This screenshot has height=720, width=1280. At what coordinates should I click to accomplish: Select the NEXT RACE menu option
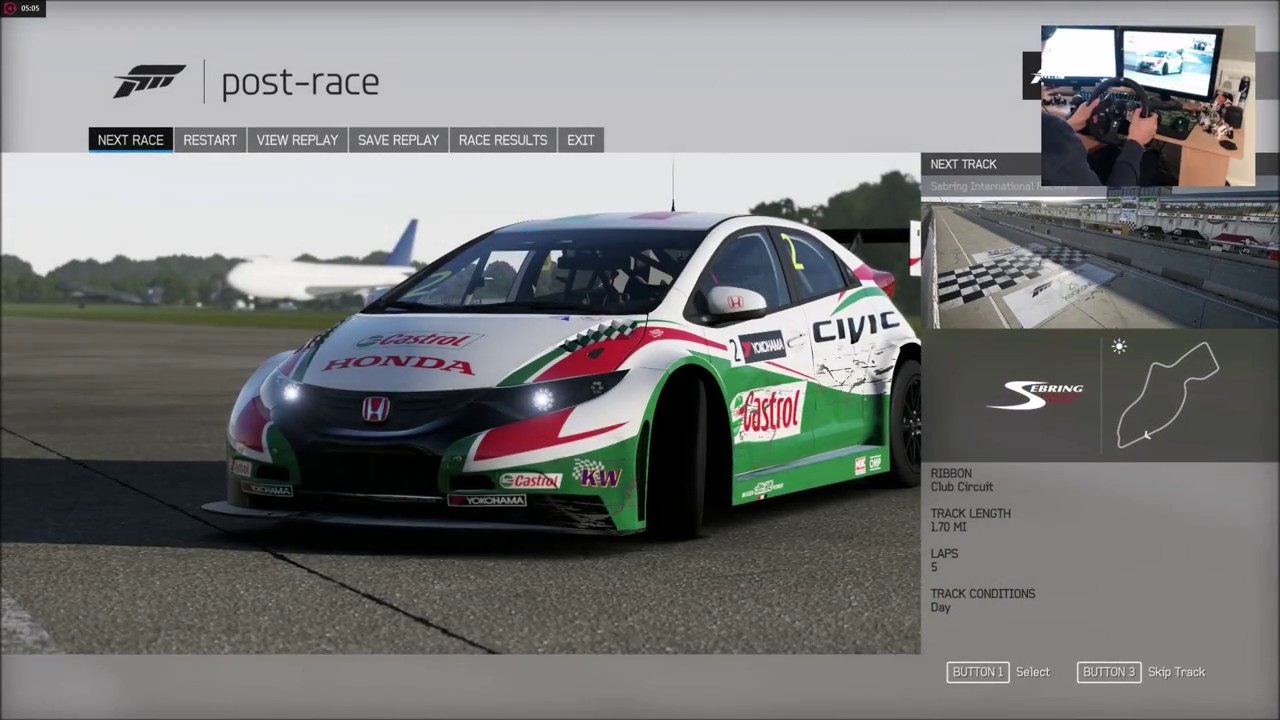[x=130, y=140]
